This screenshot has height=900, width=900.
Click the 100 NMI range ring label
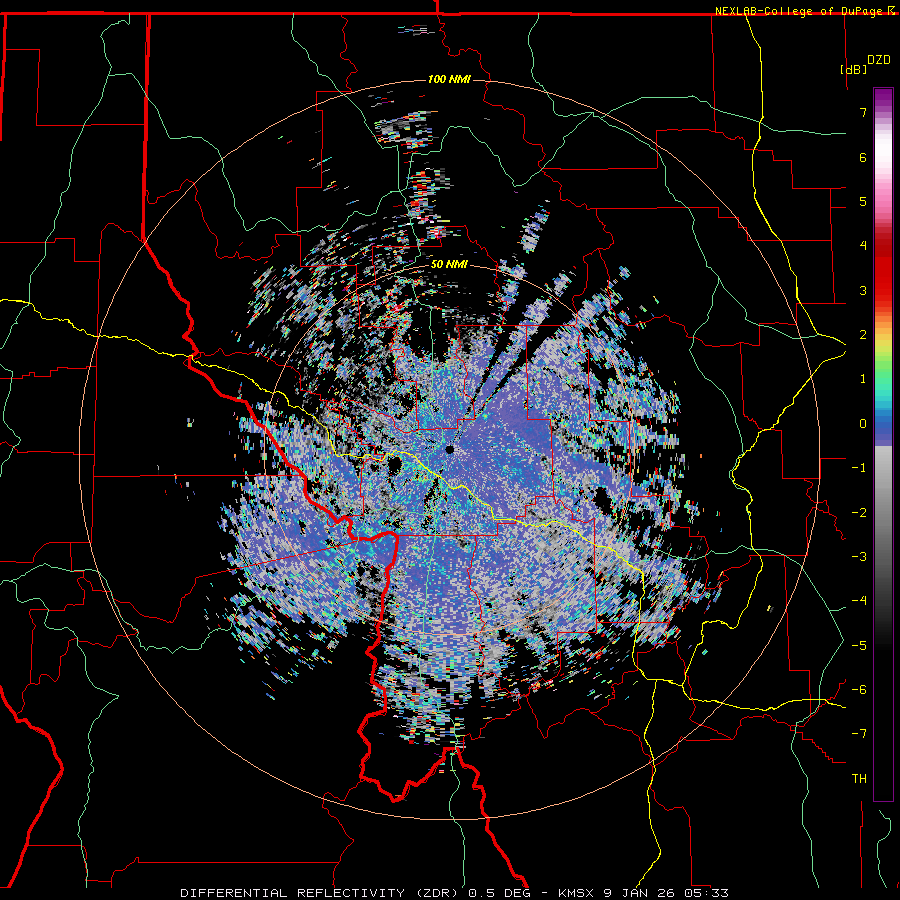click(449, 79)
